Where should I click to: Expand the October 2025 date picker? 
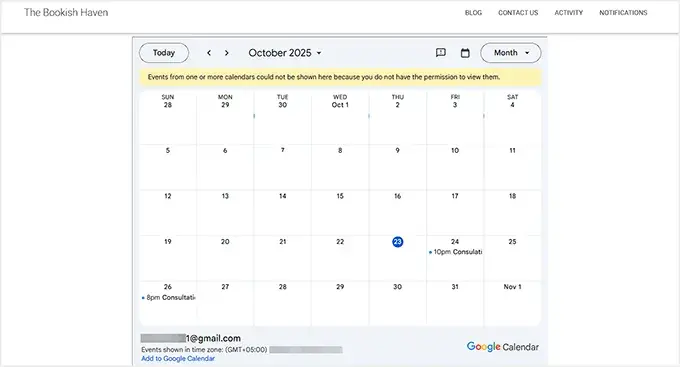pyautogui.click(x=285, y=53)
